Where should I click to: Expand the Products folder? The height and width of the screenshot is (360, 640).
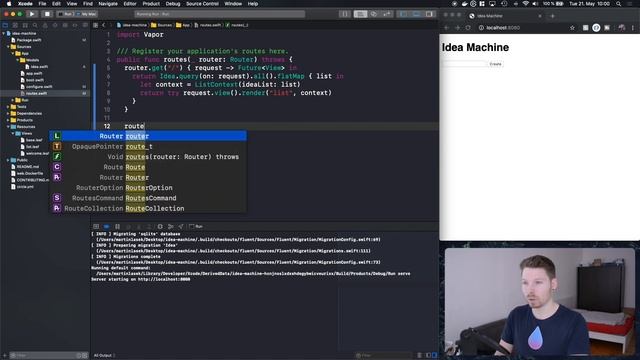[x=8, y=120]
